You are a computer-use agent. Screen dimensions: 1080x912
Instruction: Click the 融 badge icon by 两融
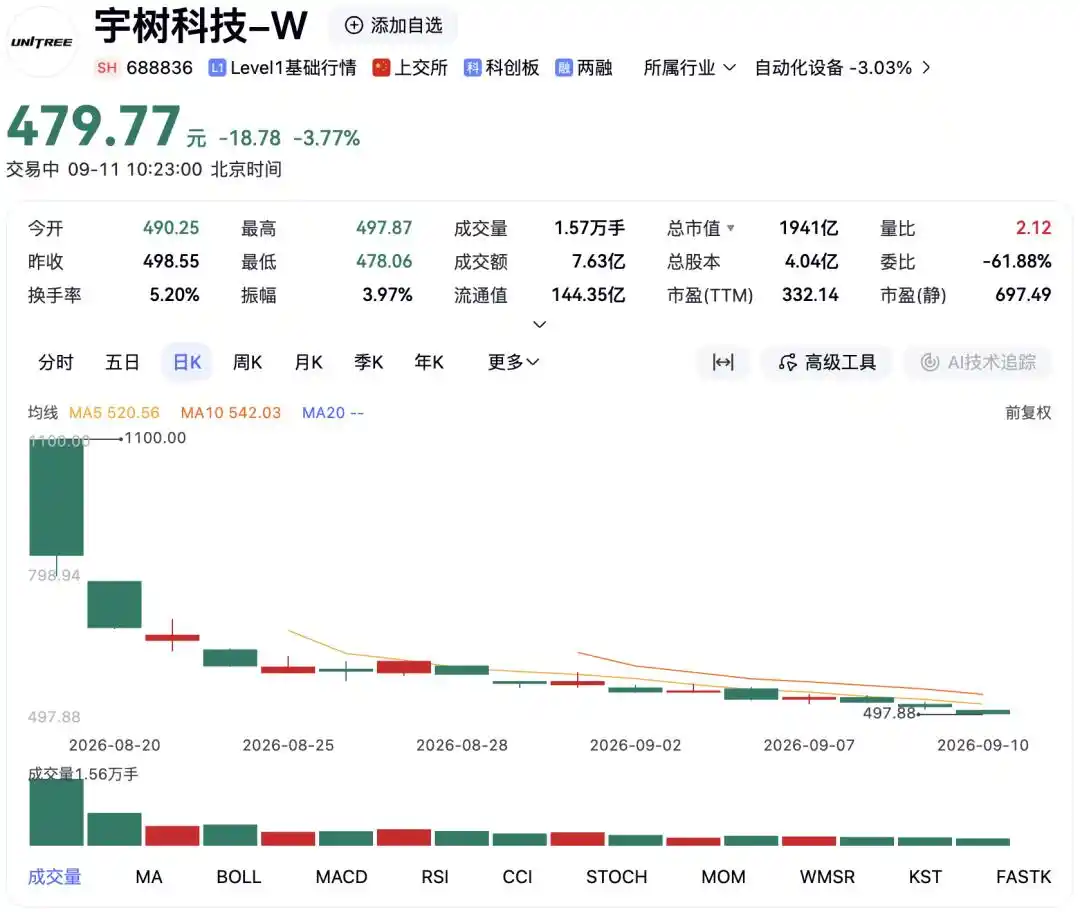(x=563, y=68)
